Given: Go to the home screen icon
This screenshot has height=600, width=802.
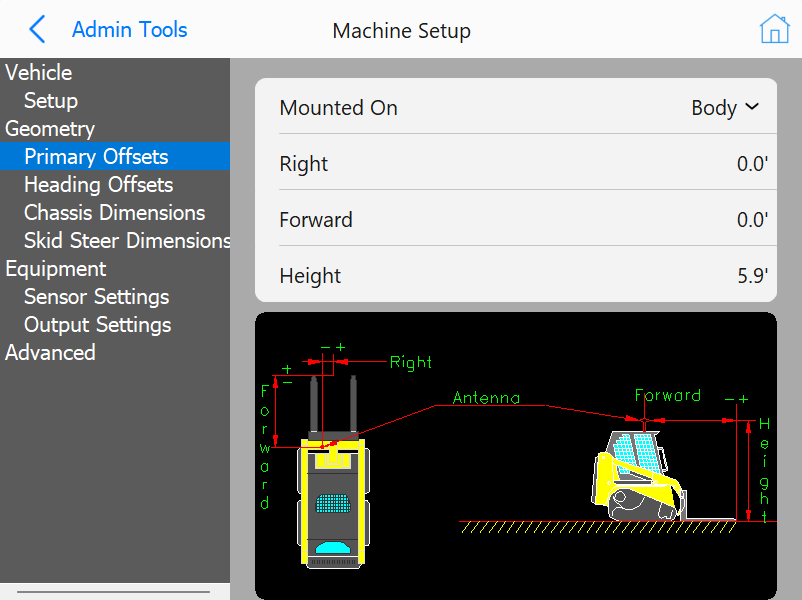Looking at the screenshot, I should click(x=774, y=29).
